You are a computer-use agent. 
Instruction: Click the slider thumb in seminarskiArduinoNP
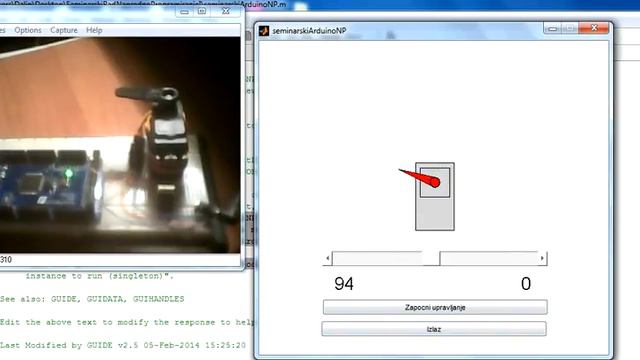pos(431,258)
